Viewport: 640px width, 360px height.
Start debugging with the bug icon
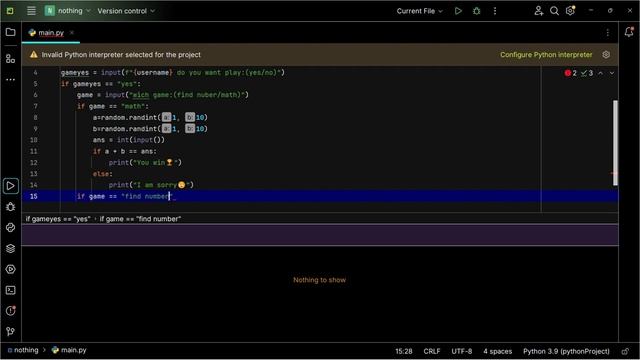tap(476, 11)
